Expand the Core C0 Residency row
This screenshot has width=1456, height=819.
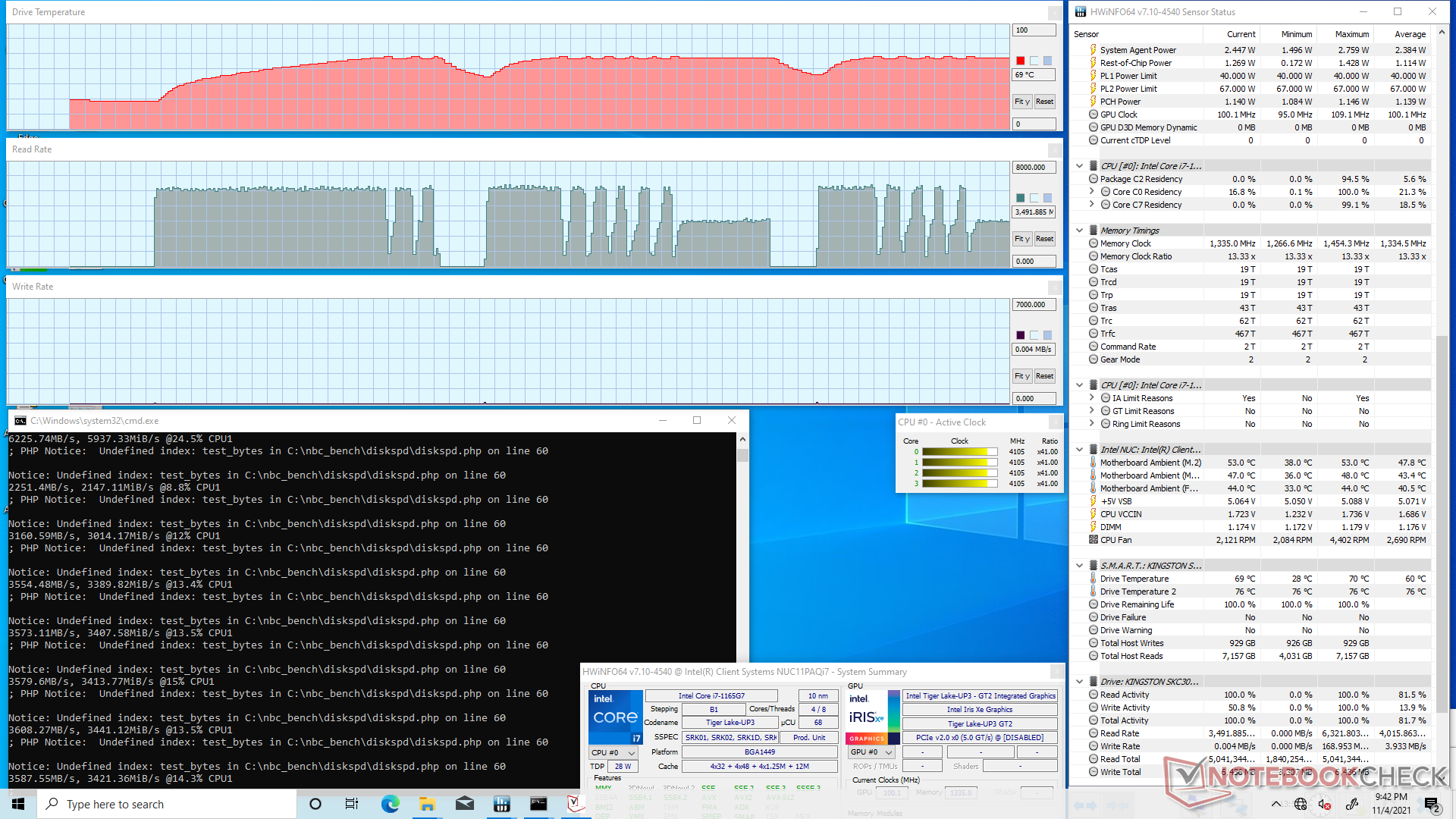(x=1091, y=192)
